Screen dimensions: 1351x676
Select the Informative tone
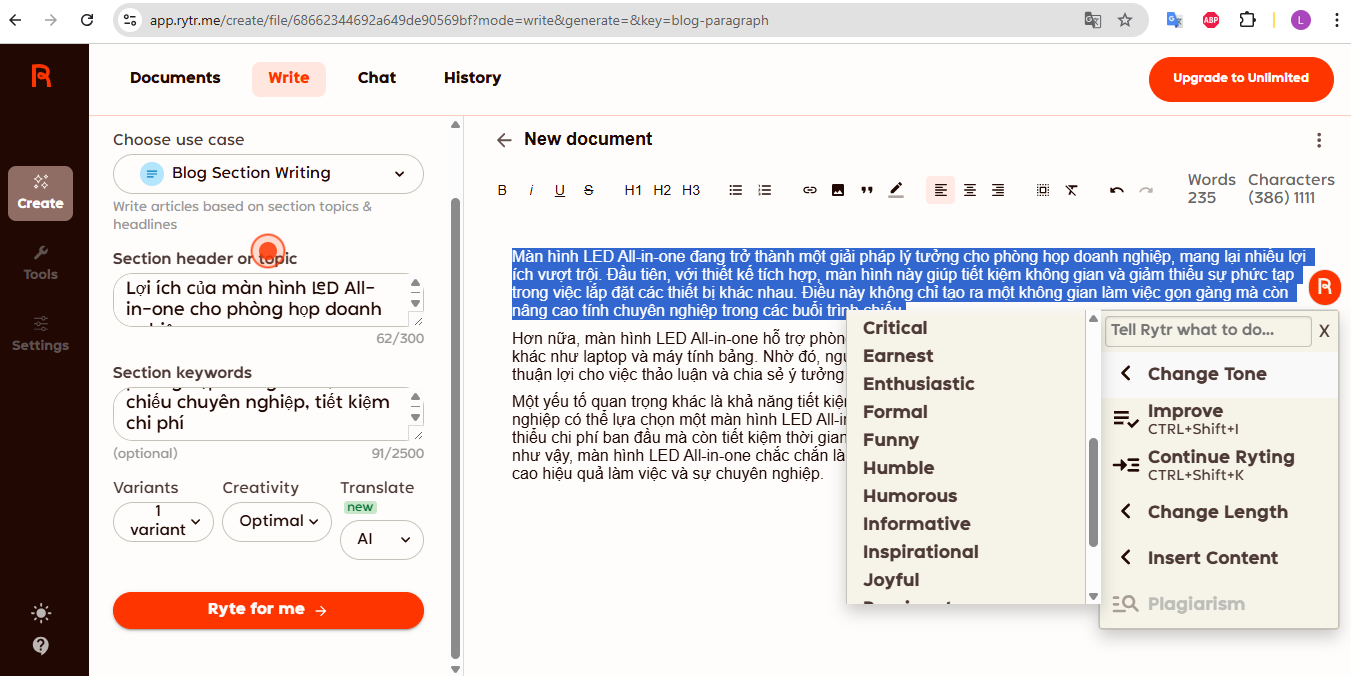pos(916,524)
